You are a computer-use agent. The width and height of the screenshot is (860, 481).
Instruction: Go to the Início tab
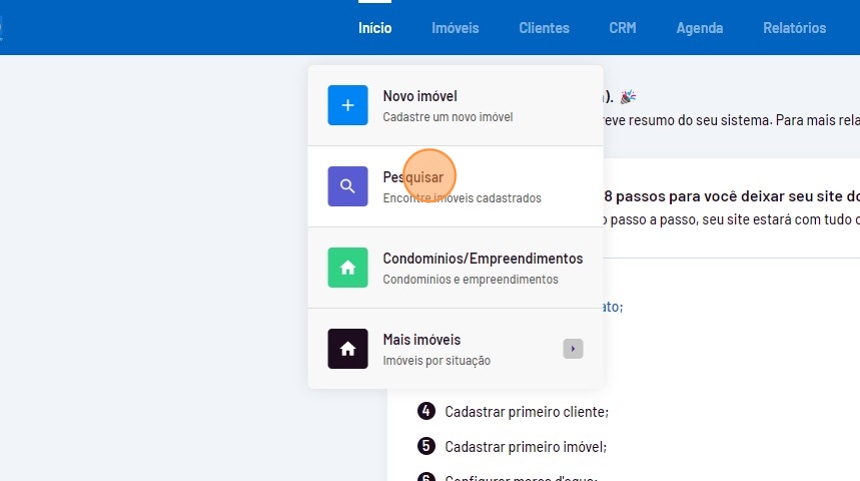click(x=375, y=28)
